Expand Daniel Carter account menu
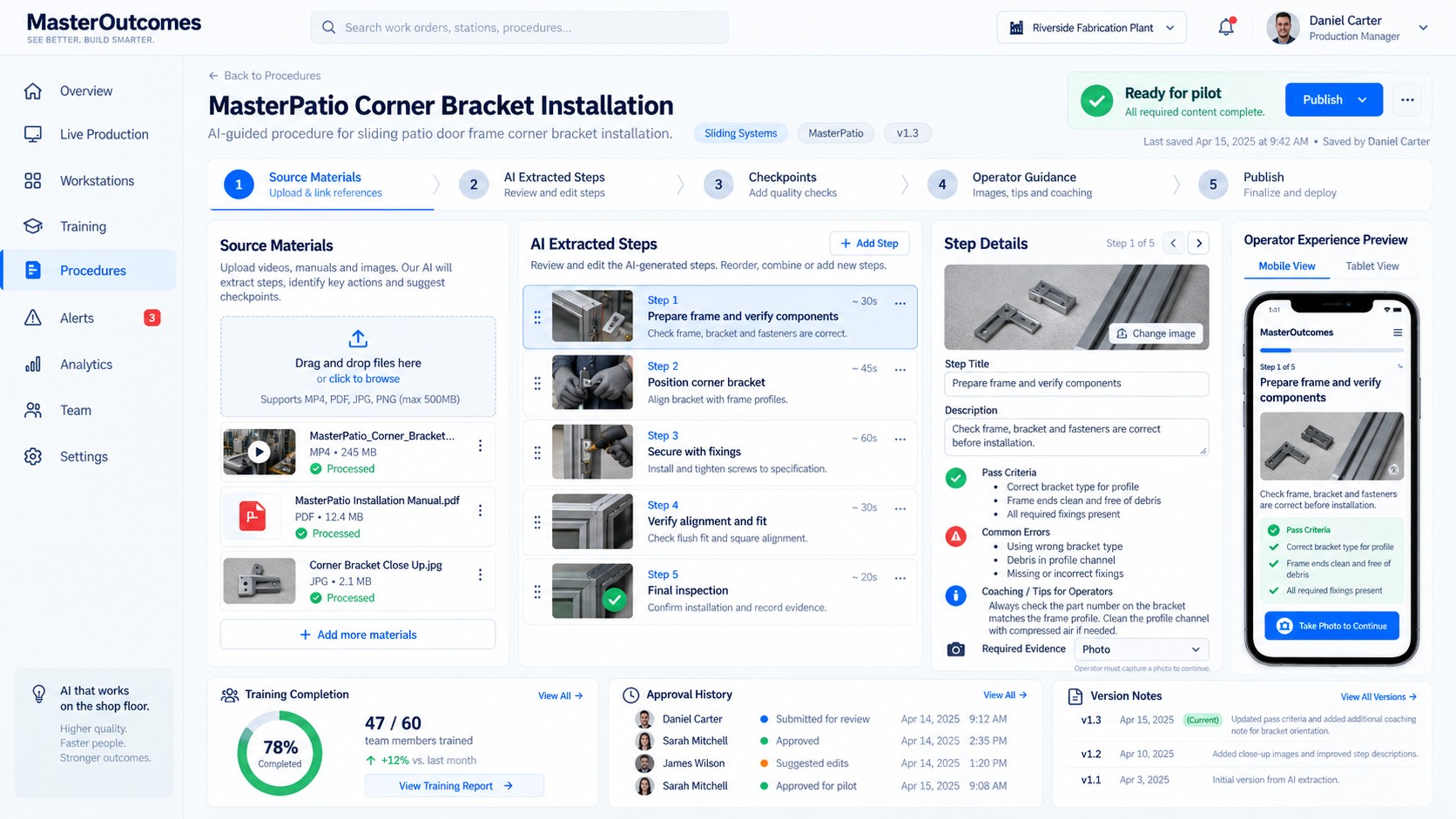 pyautogui.click(x=1423, y=28)
